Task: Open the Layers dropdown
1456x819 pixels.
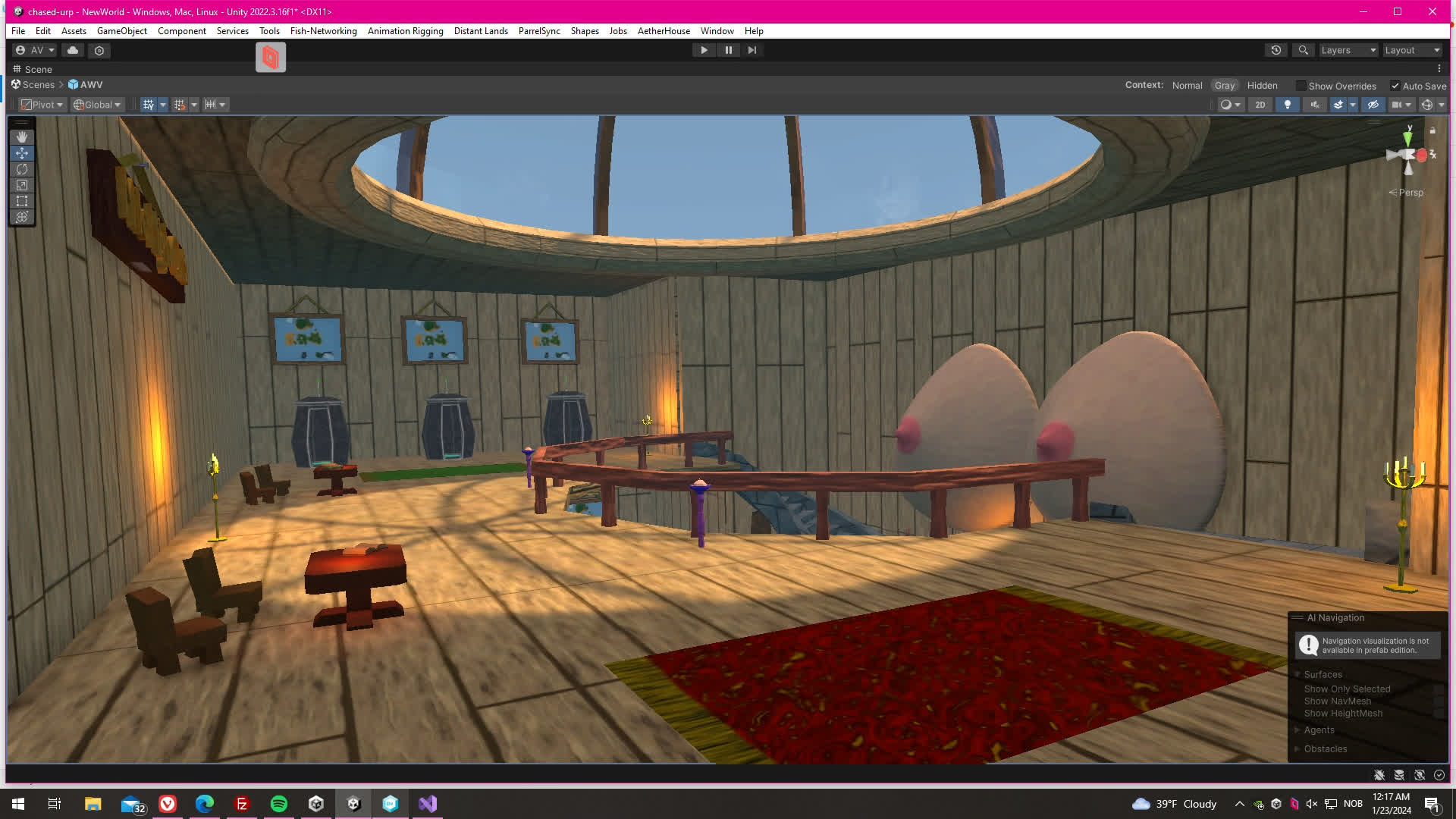Action: (1348, 50)
